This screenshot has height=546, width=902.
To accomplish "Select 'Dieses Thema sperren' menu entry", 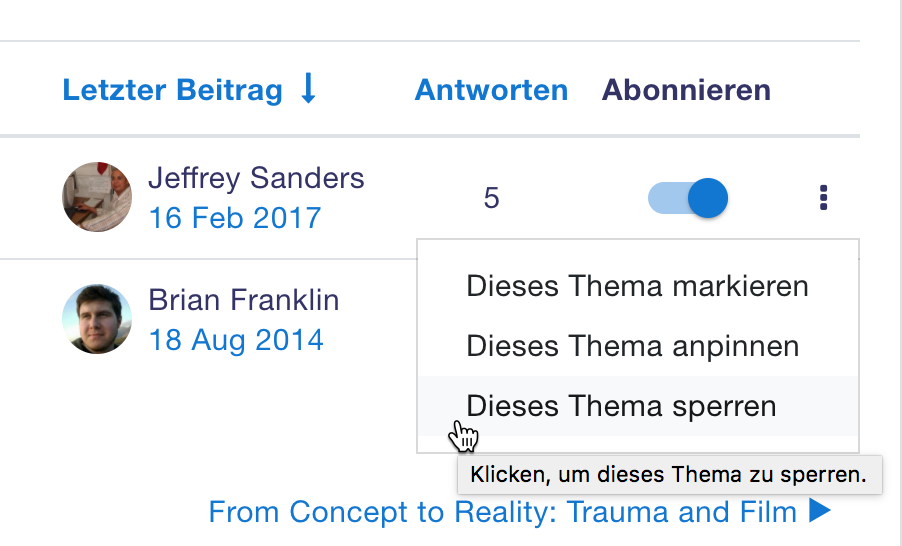I will [620, 406].
